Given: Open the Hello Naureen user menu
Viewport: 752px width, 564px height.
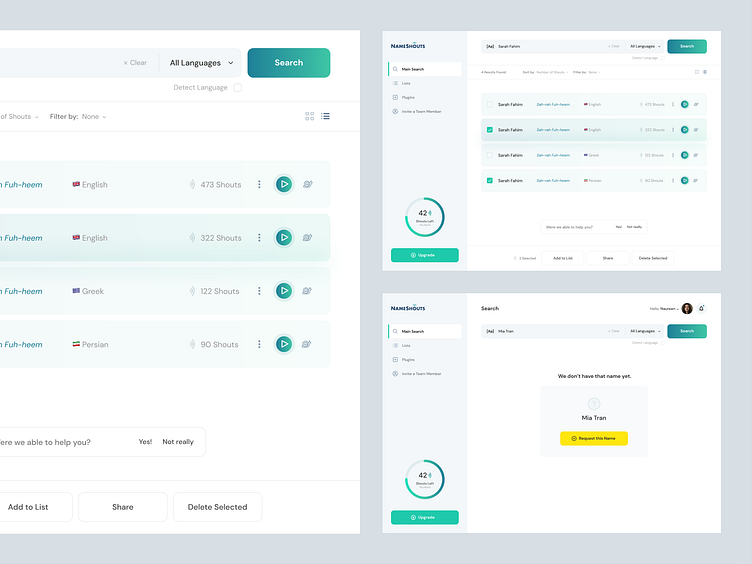Looking at the screenshot, I should (664, 308).
